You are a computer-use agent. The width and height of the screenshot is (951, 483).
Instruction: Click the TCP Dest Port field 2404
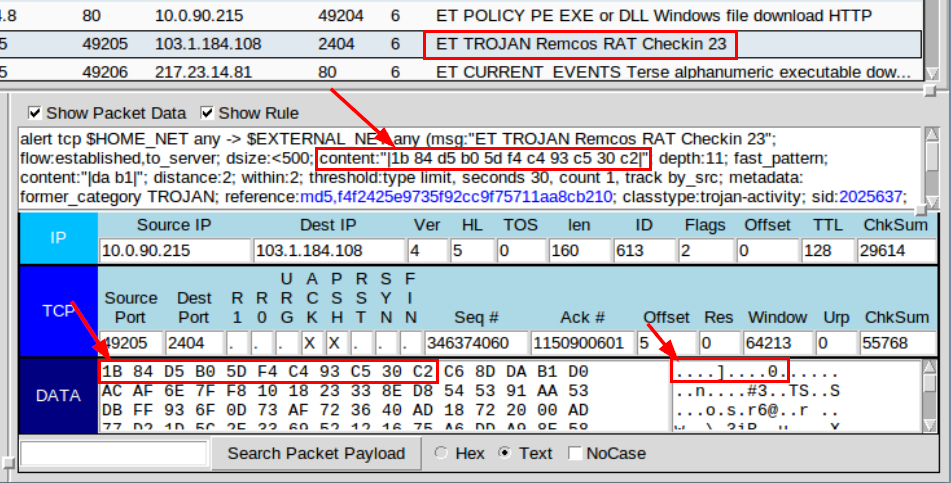194,343
